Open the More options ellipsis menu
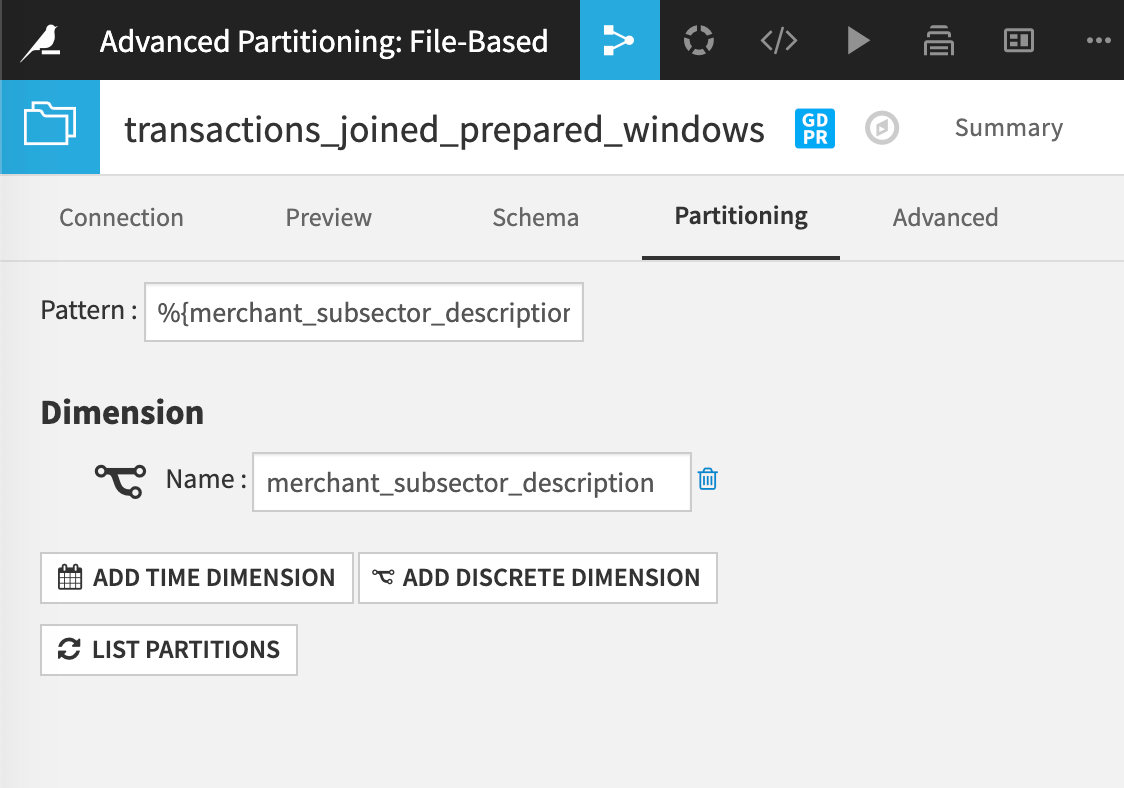1124x788 pixels. (1098, 40)
